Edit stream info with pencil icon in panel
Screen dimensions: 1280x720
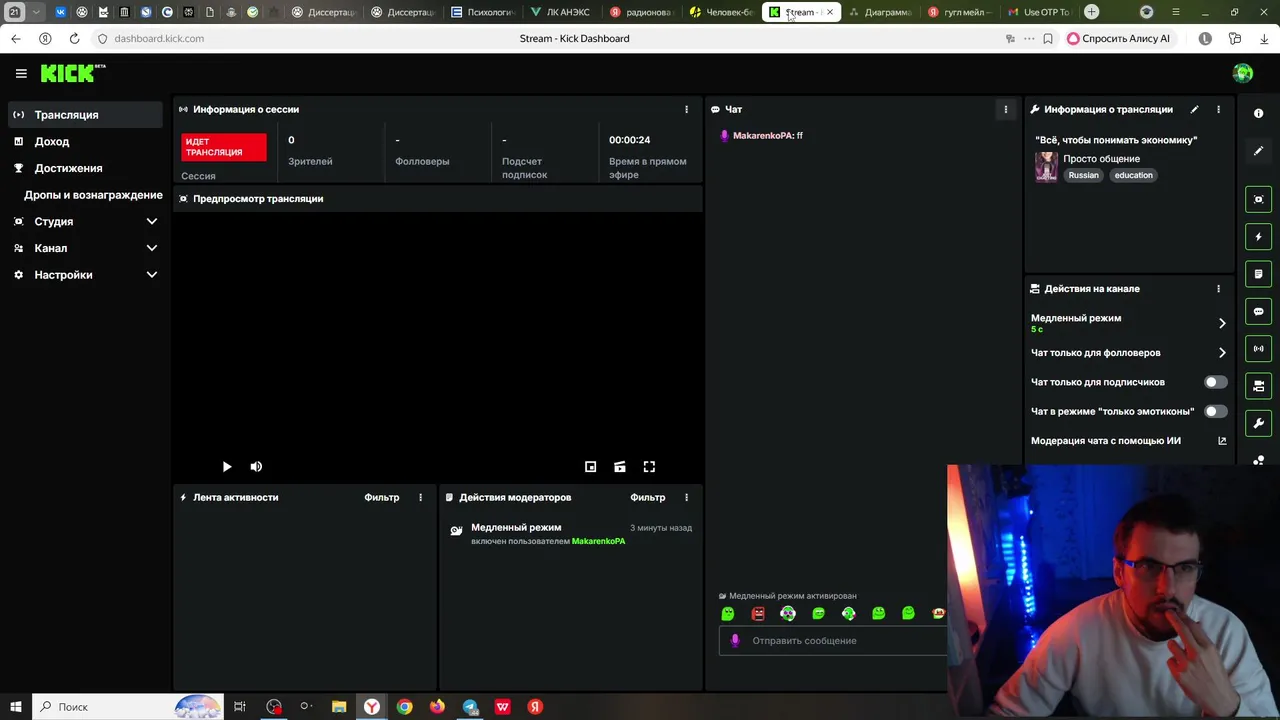tap(1194, 109)
